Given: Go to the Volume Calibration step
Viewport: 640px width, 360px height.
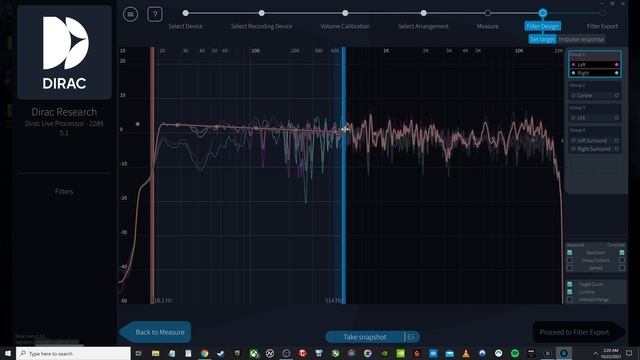Looking at the screenshot, I should point(345,26).
